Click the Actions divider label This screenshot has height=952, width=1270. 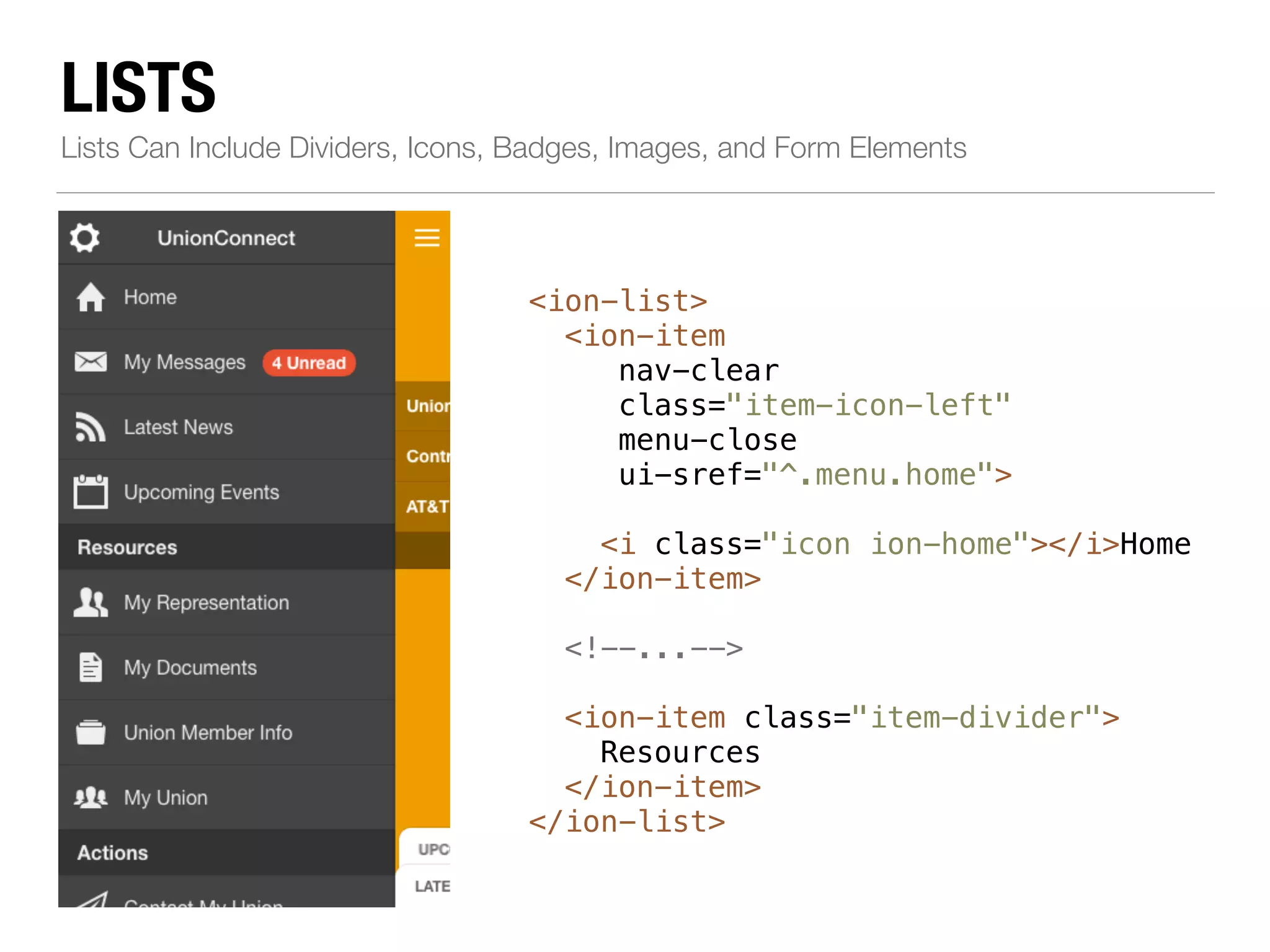pyautogui.click(x=112, y=853)
